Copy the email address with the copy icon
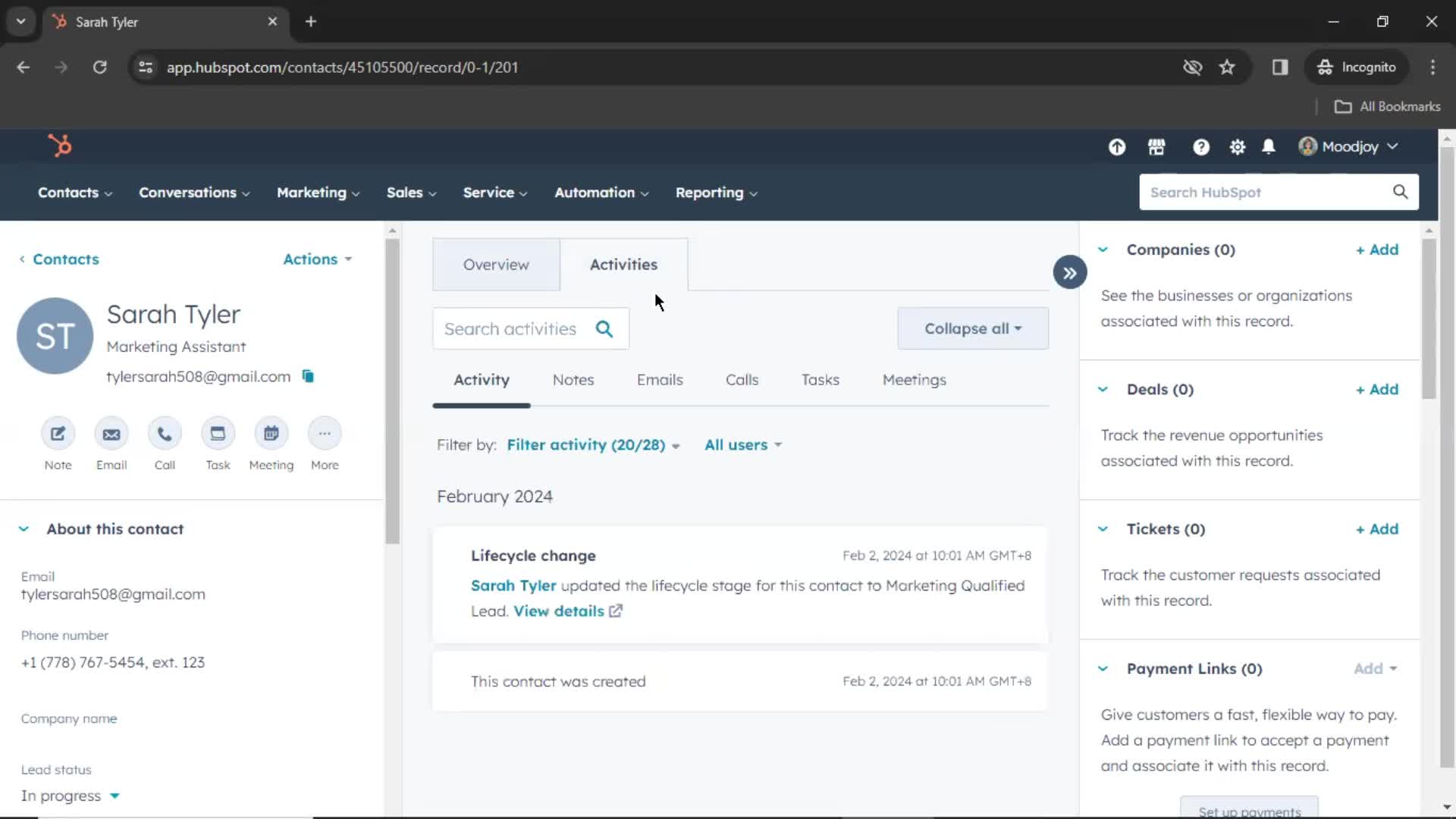This screenshot has height=819, width=1456. coord(308,376)
